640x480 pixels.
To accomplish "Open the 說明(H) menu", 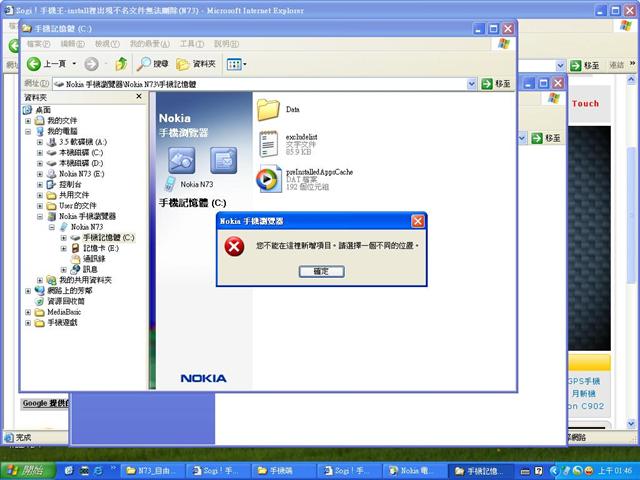I will (226, 44).
